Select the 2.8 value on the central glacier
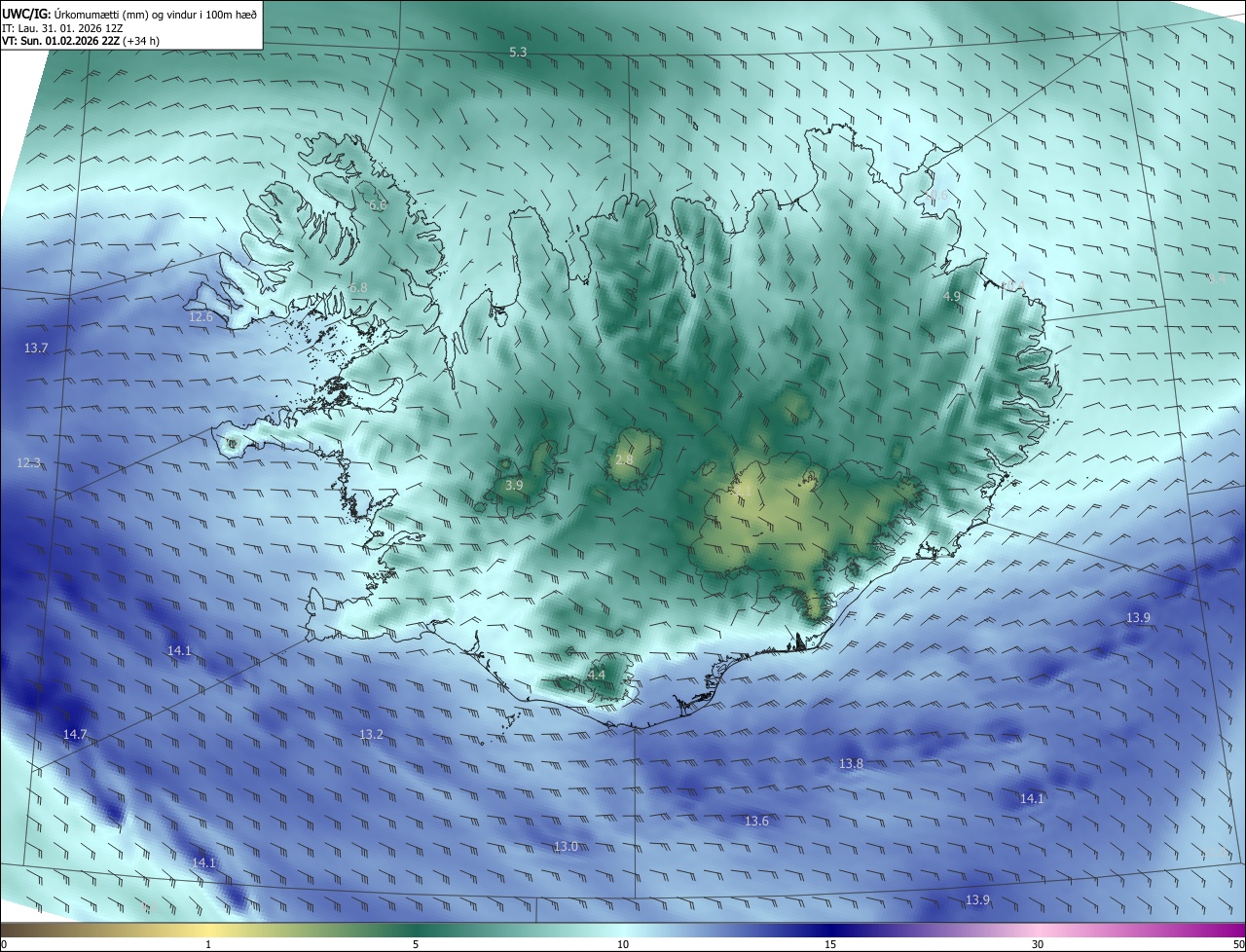1246x952 pixels. coord(624,459)
